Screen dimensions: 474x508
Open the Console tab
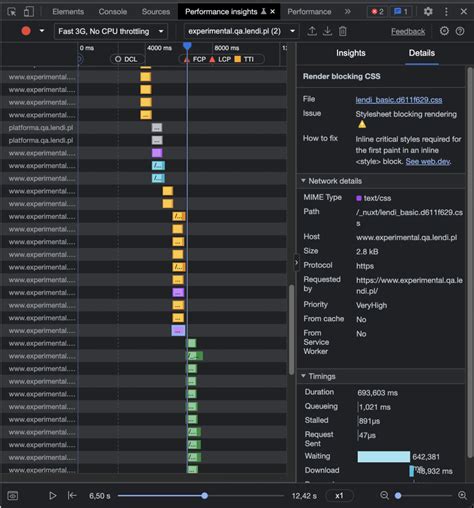click(113, 12)
